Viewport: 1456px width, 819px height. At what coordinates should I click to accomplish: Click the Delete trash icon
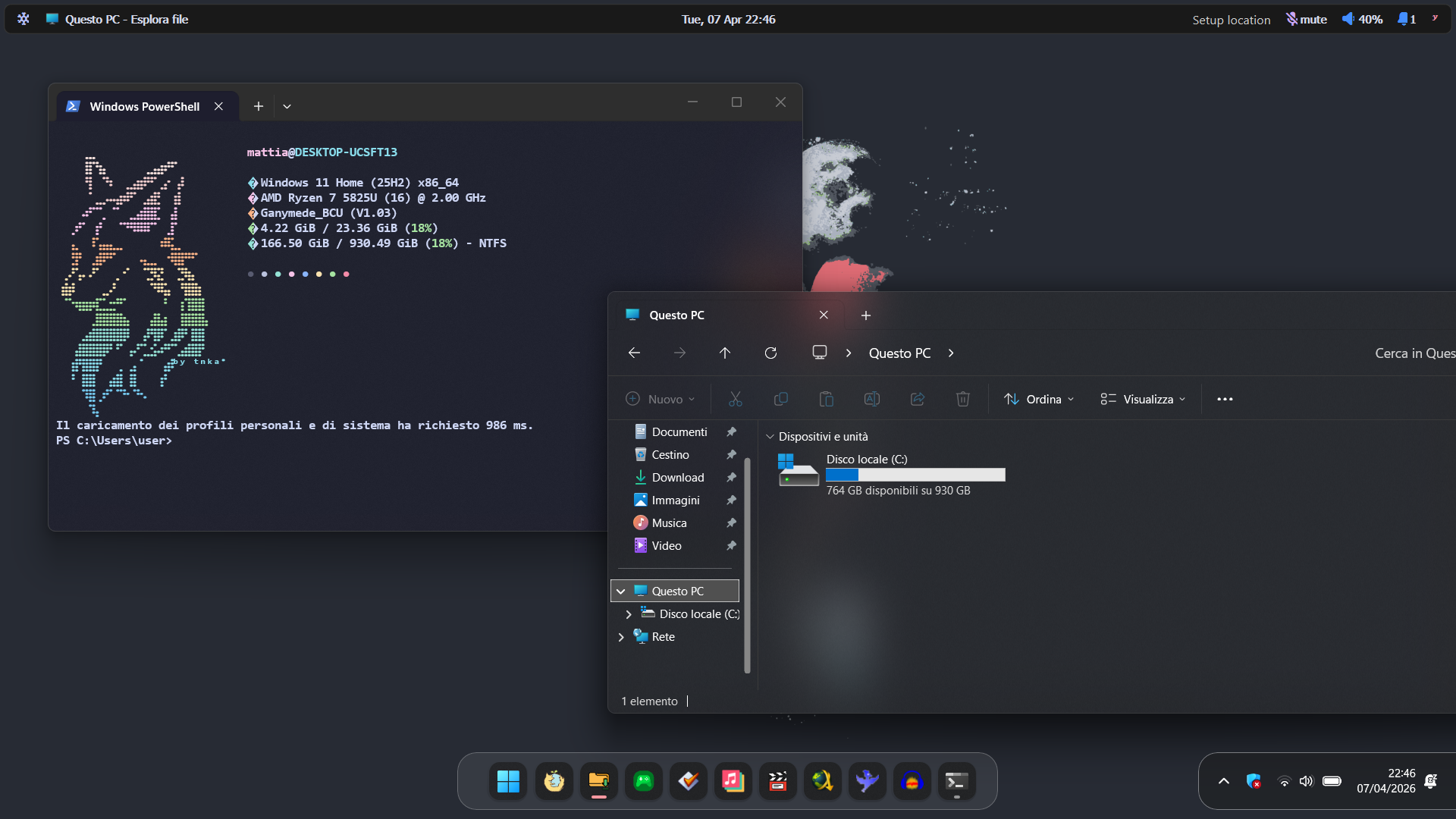click(x=962, y=399)
